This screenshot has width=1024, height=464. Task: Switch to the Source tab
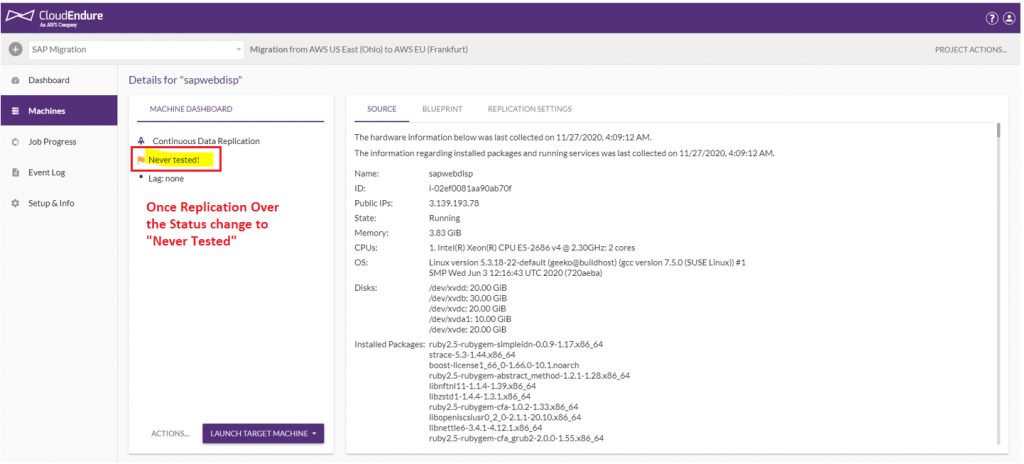[x=382, y=109]
